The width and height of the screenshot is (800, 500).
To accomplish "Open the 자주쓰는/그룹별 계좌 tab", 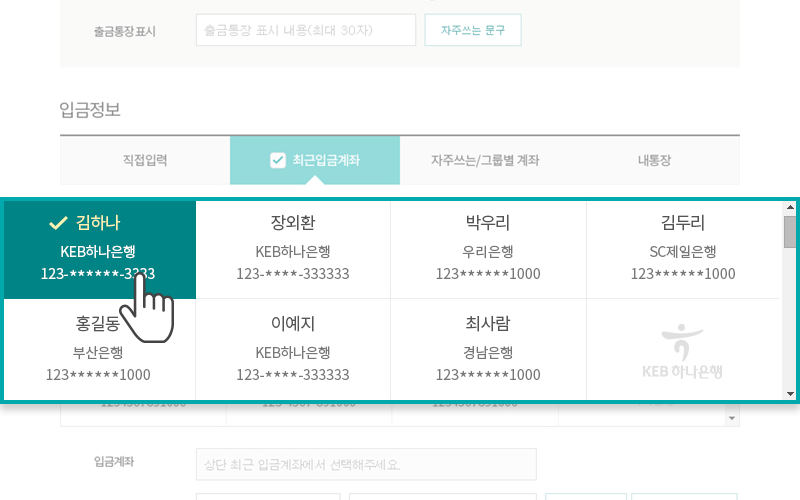I will pyautogui.click(x=485, y=160).
